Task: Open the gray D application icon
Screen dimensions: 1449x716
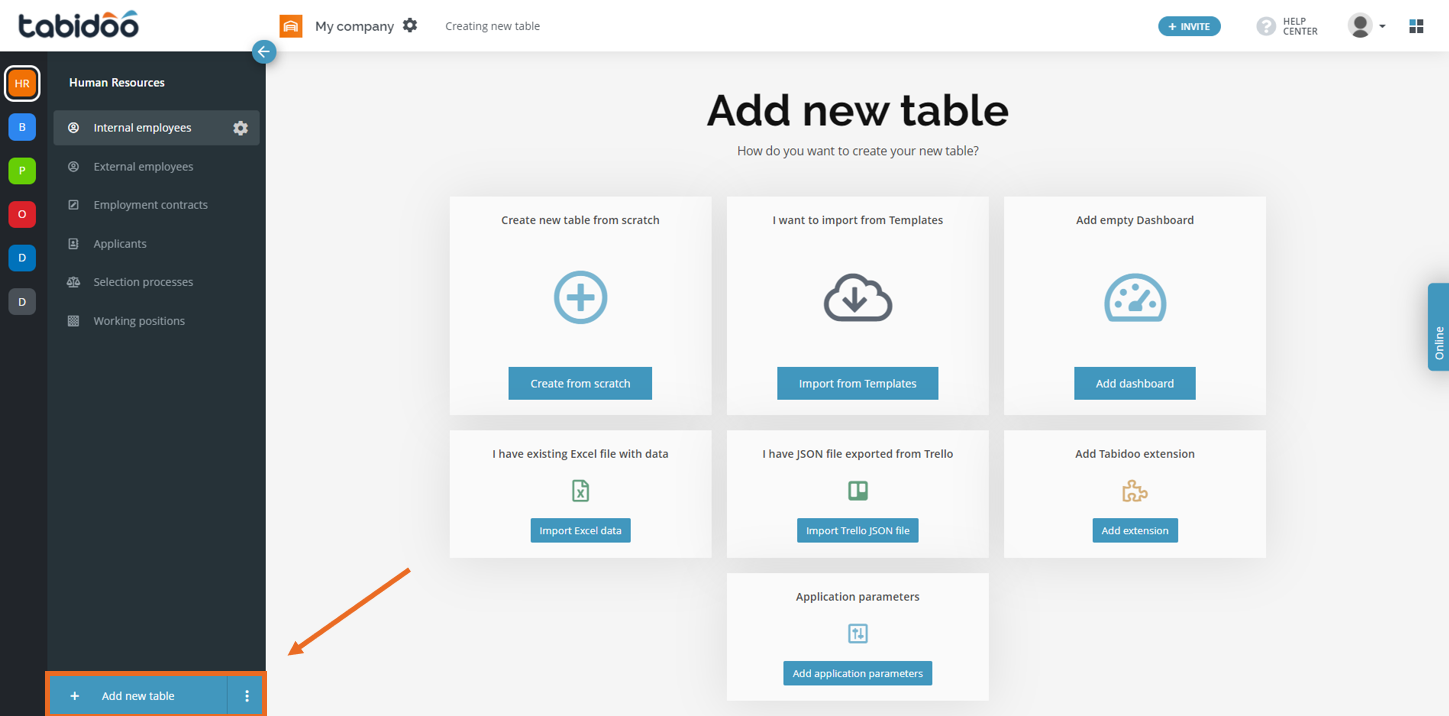Action: [22, 302]
